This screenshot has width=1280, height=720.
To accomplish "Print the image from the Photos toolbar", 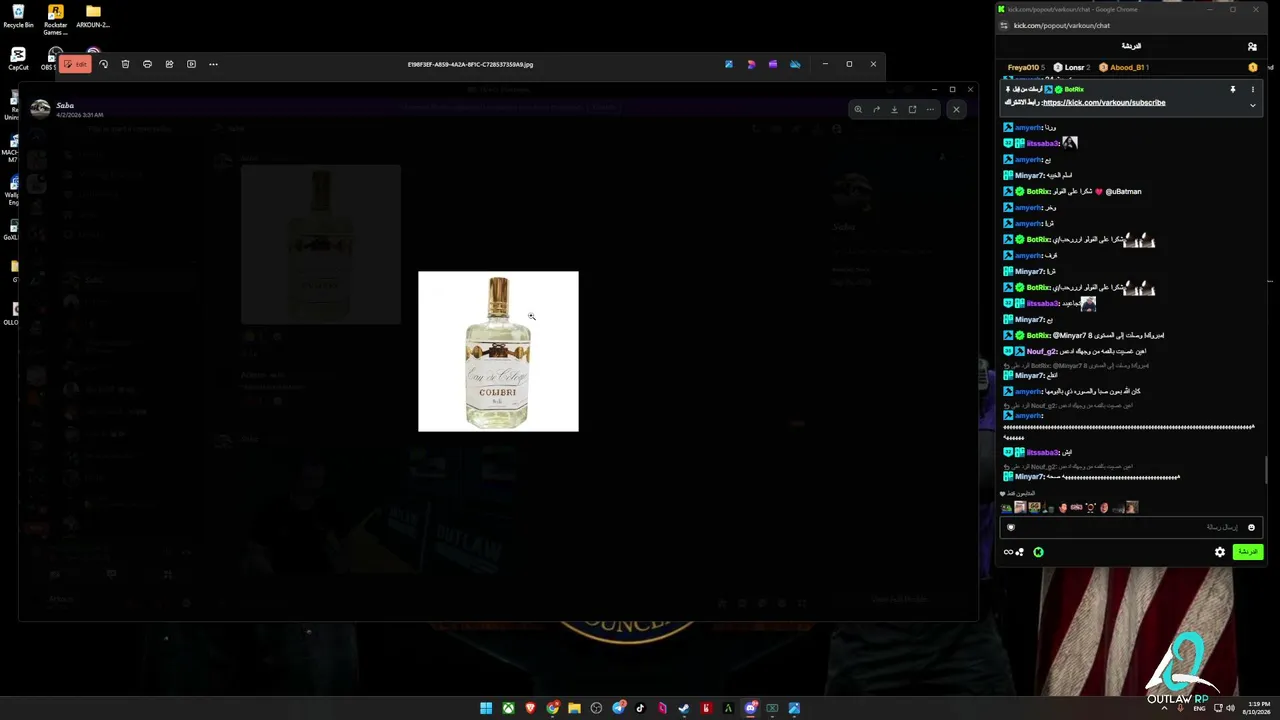I will pos(147,64).
